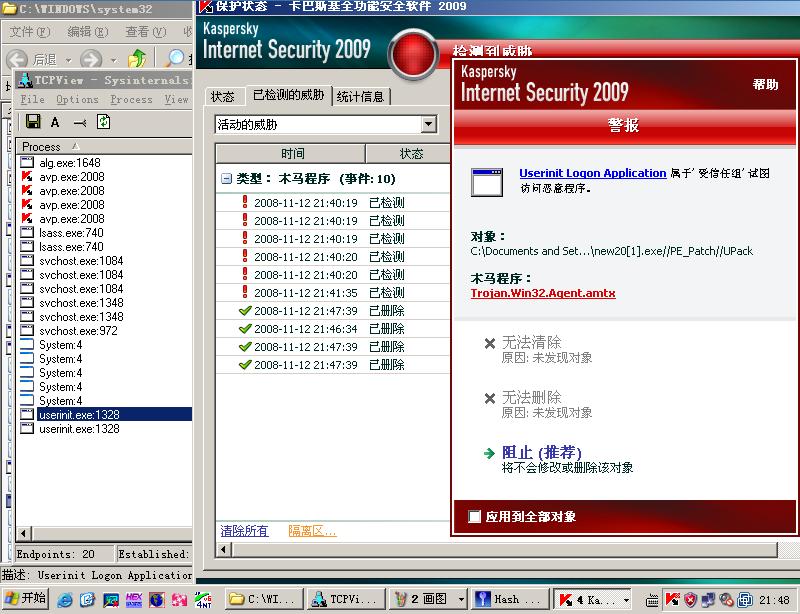Click the TCPView refresh icon

point(104,121)
